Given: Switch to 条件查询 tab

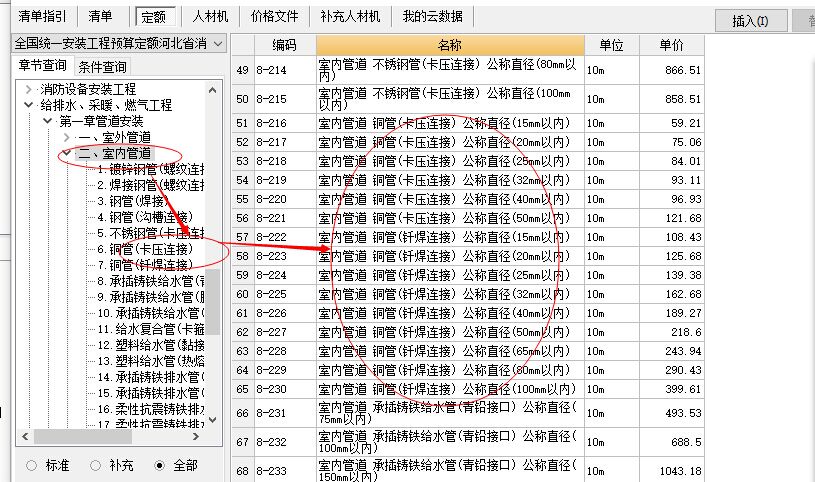Looking at the screenshot, I should [x=102, y=67].
